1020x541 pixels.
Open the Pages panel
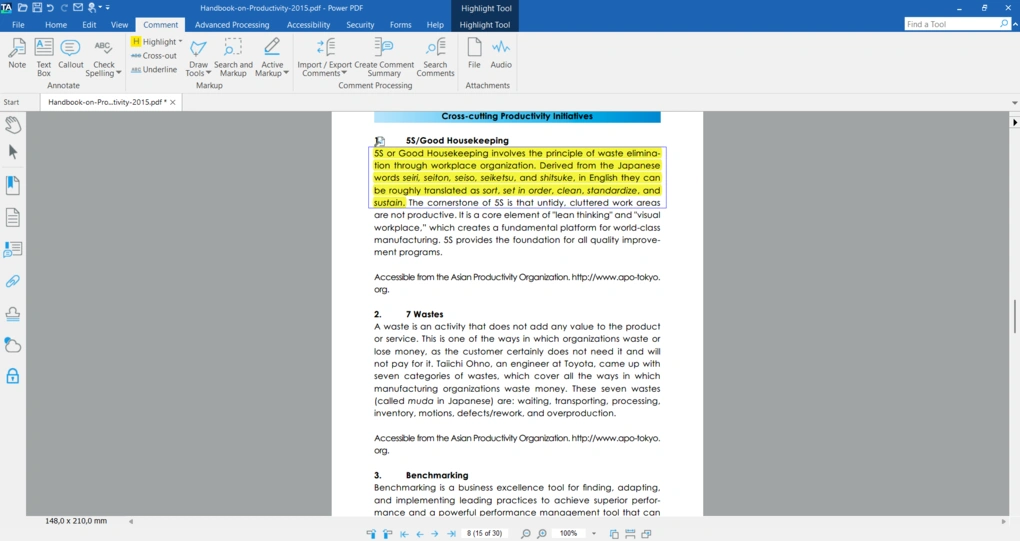12,217
